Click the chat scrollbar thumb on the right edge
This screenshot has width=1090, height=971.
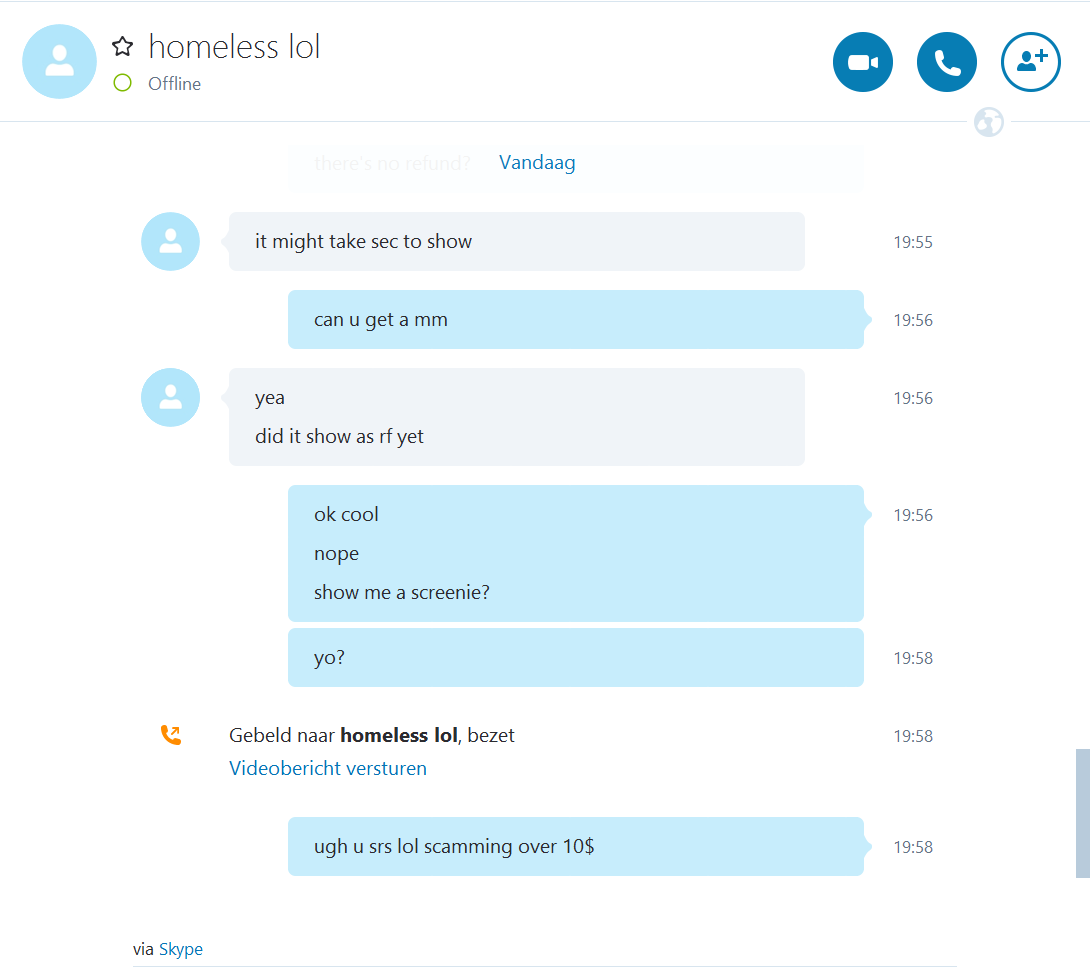[1082, 813]
